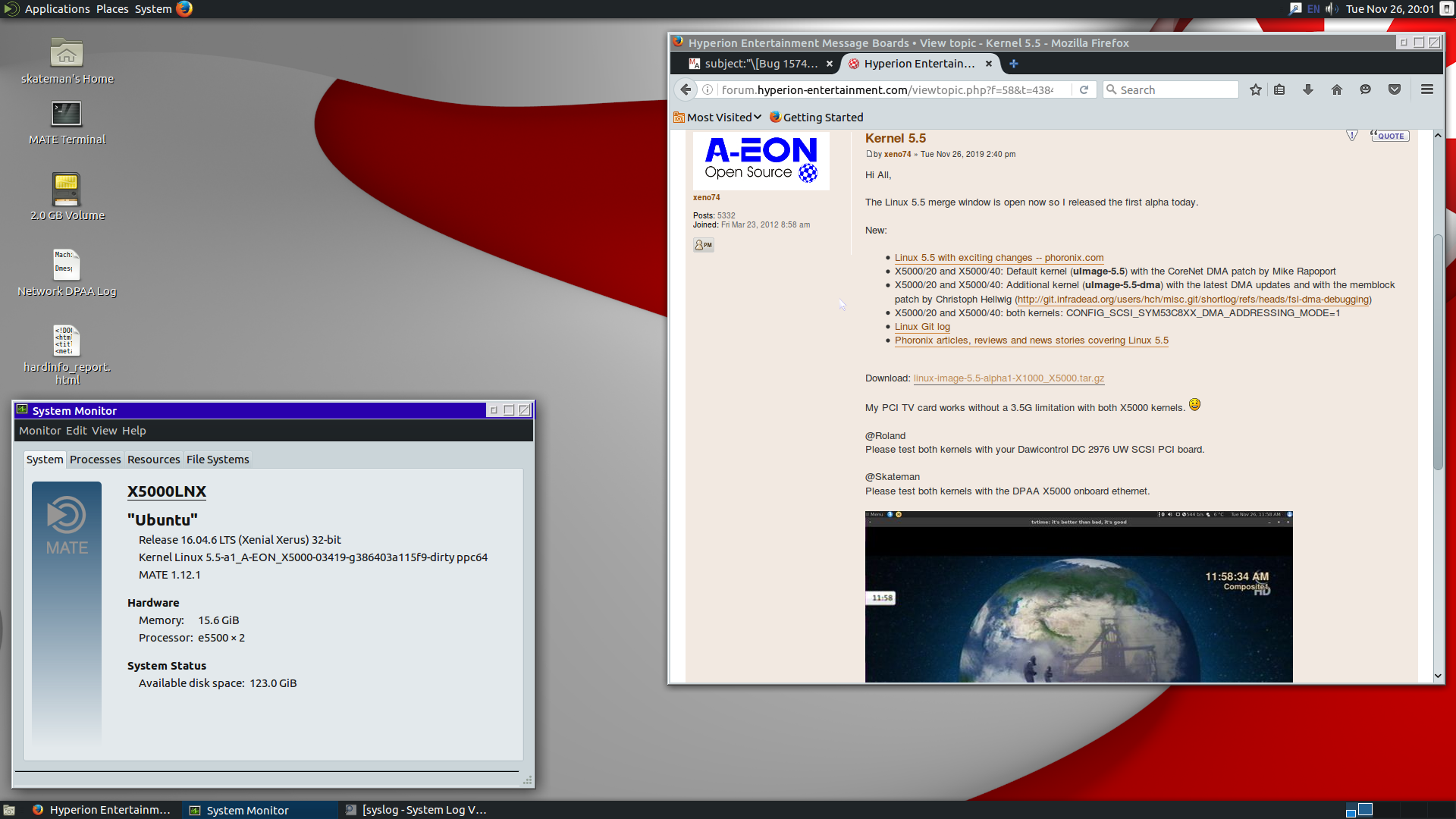This screenshot has height=819, width=1456.
Task: Click scroll-down arrow of Firefox page
Action: [1437, 676]
